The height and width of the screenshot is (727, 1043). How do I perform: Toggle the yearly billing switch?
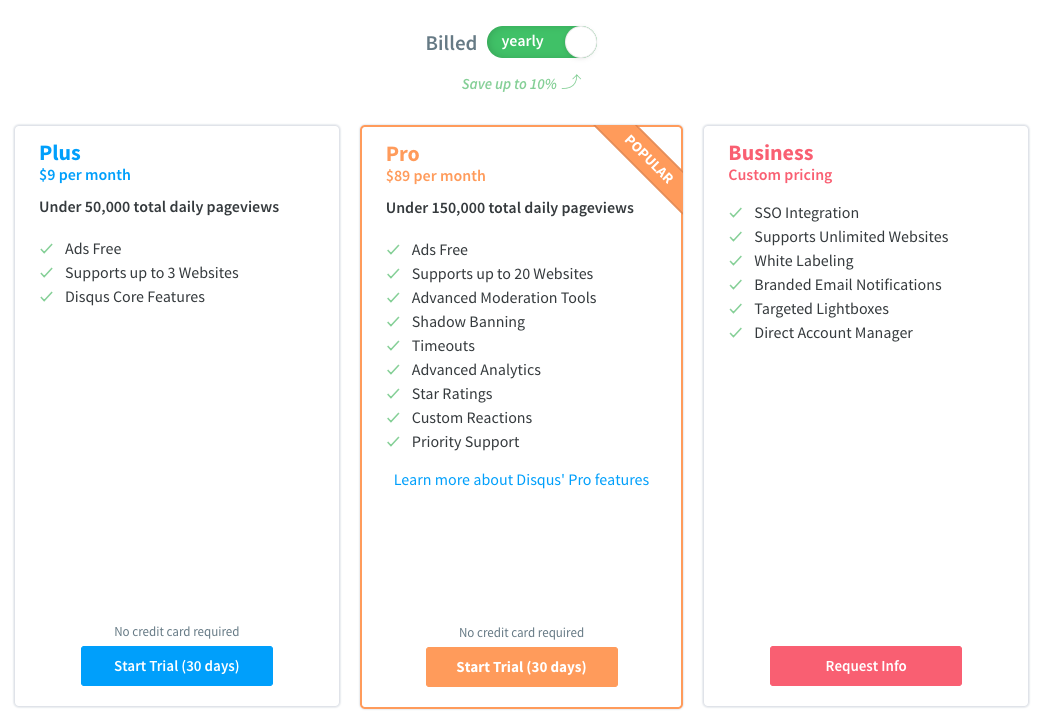(541, 42)
